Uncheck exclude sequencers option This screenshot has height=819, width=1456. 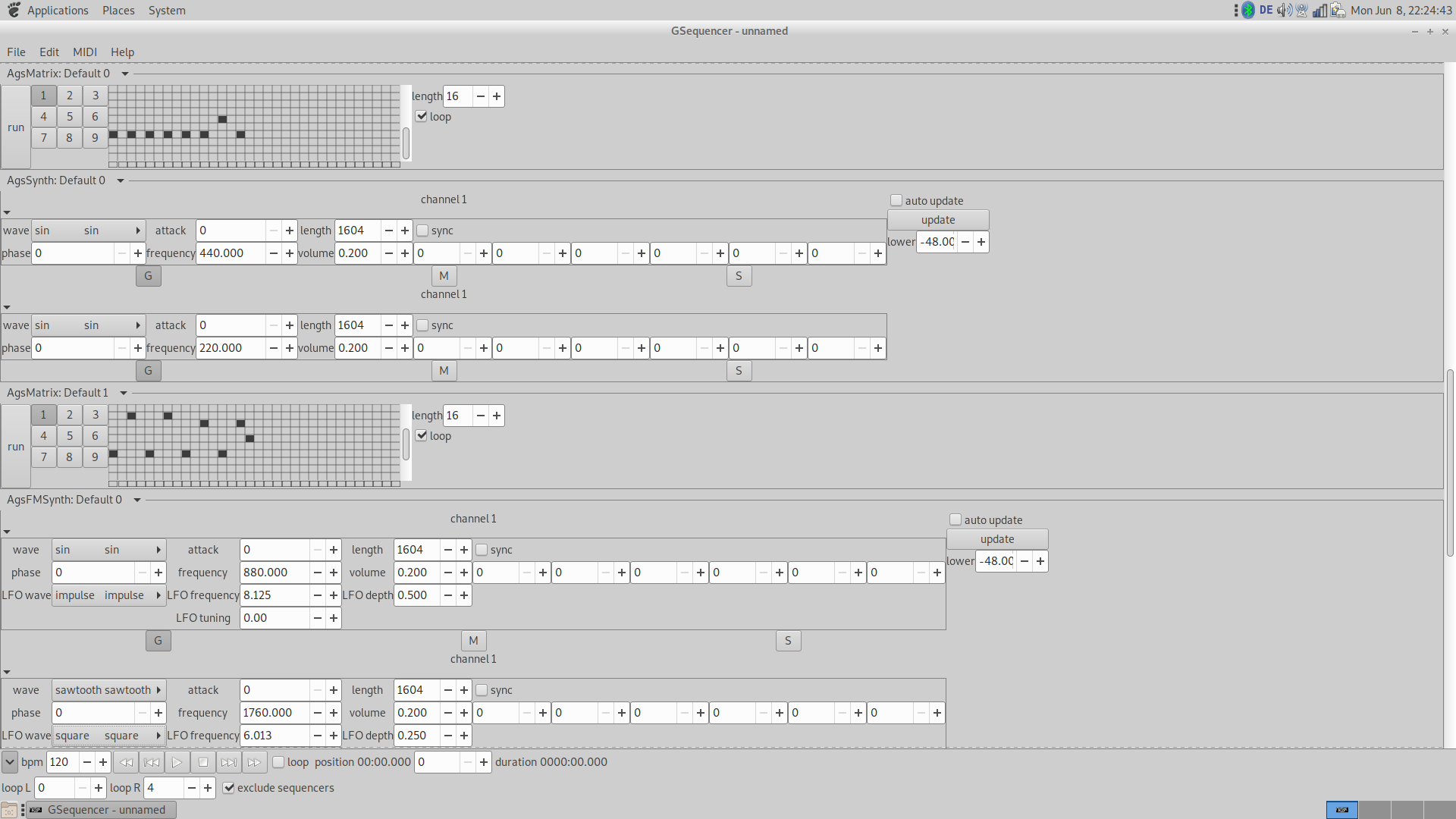228,788
